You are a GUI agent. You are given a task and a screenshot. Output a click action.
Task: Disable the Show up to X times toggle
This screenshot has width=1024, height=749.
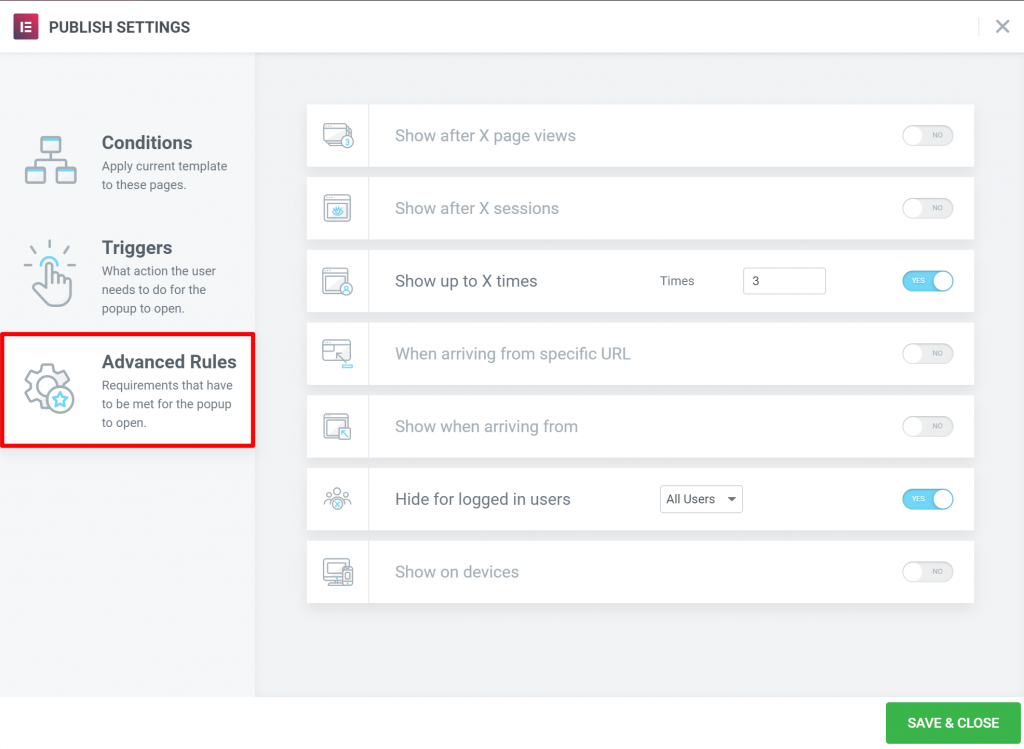click(x=927, y=281)
